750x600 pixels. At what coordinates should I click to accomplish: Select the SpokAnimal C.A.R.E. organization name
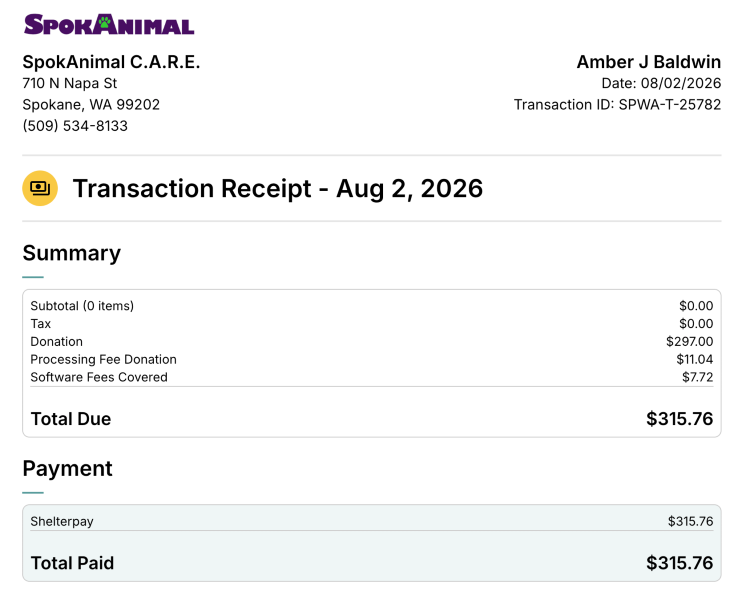(x=111, y=62)
